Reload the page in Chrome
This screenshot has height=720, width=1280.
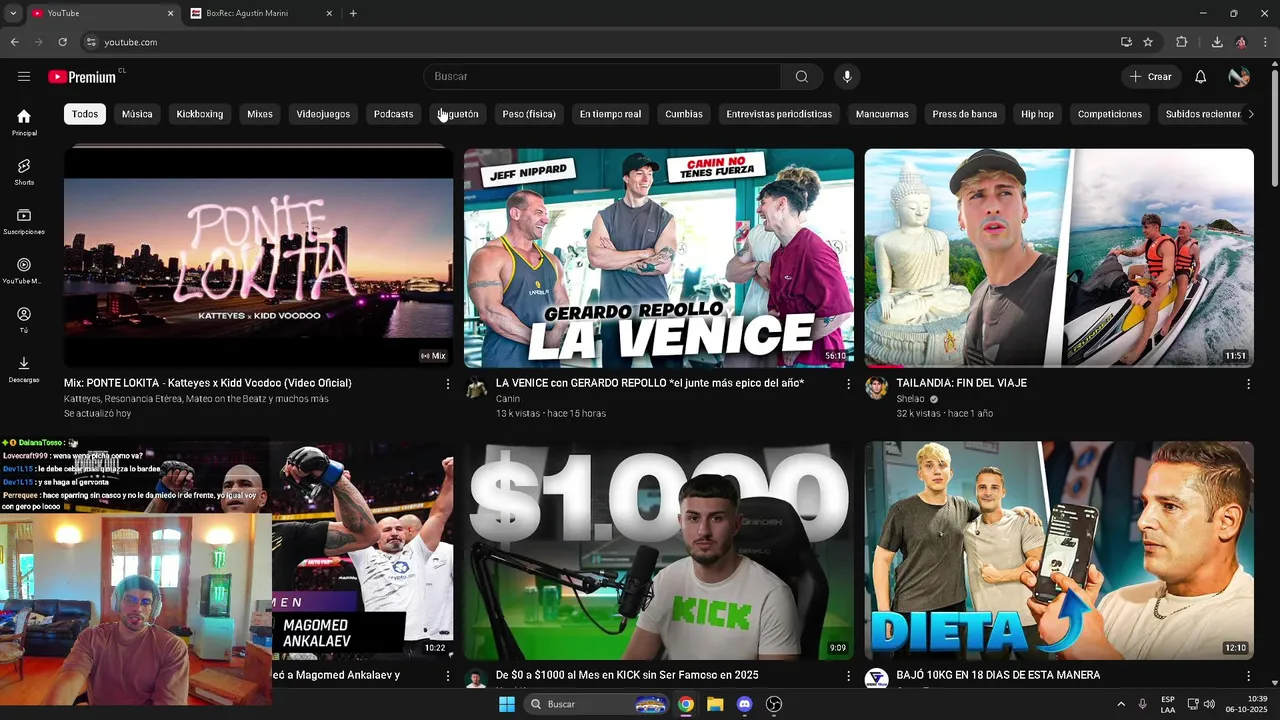tap(62, 42)
